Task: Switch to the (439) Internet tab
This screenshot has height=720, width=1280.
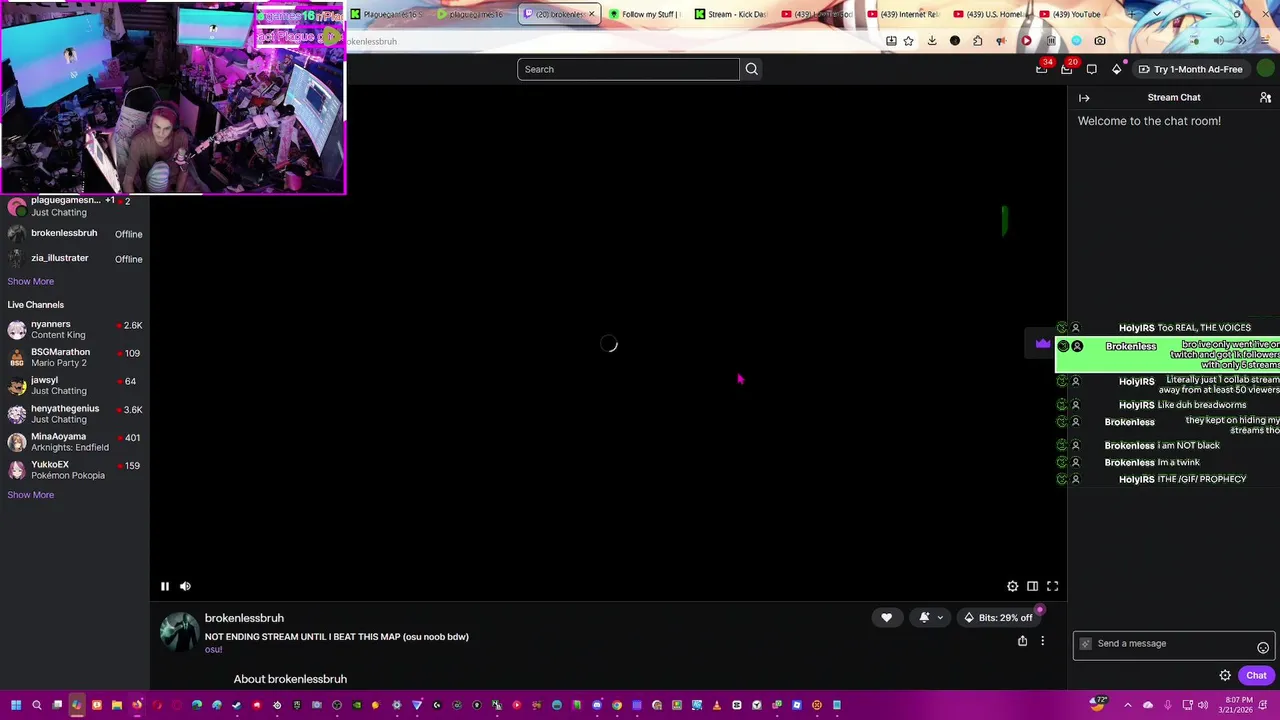Action: click(x=902, y=14)
